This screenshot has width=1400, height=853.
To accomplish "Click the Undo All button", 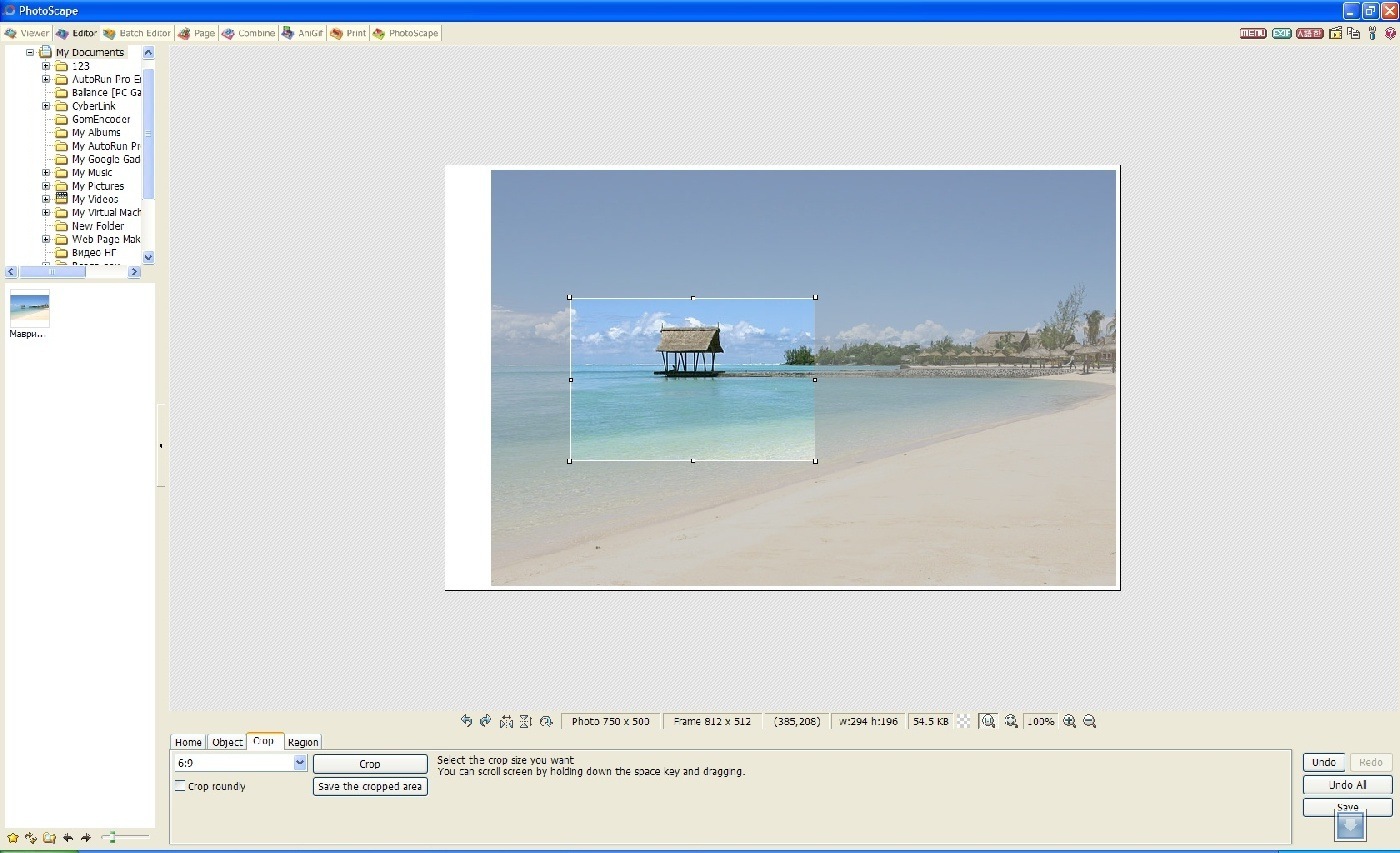I will point(1347,785).
